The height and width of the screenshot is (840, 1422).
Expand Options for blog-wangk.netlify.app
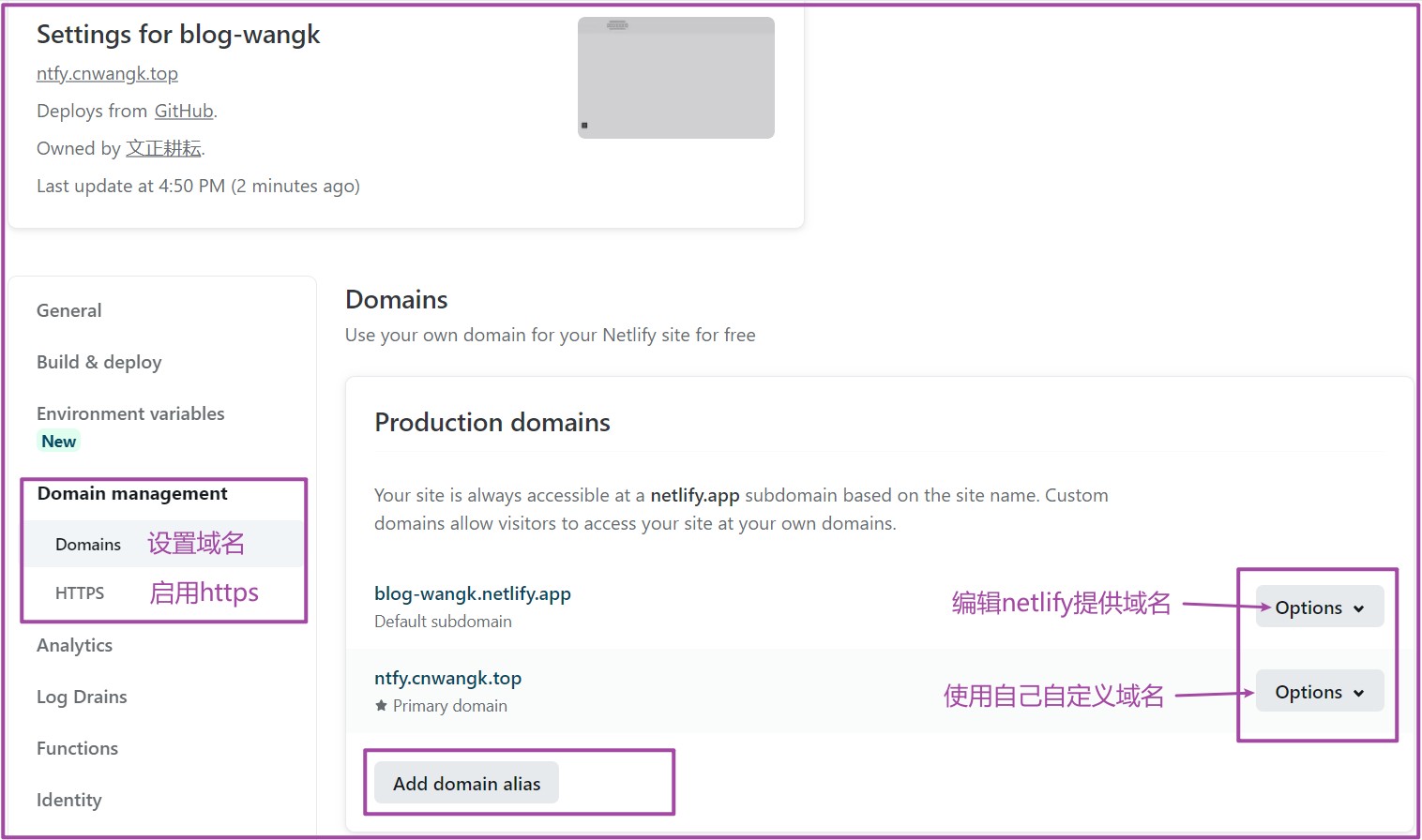point(1320,607)
